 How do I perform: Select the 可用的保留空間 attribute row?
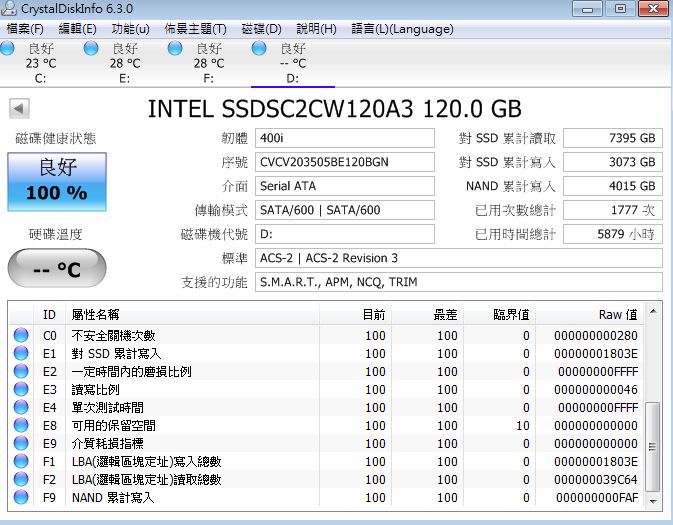pos(326,425)
